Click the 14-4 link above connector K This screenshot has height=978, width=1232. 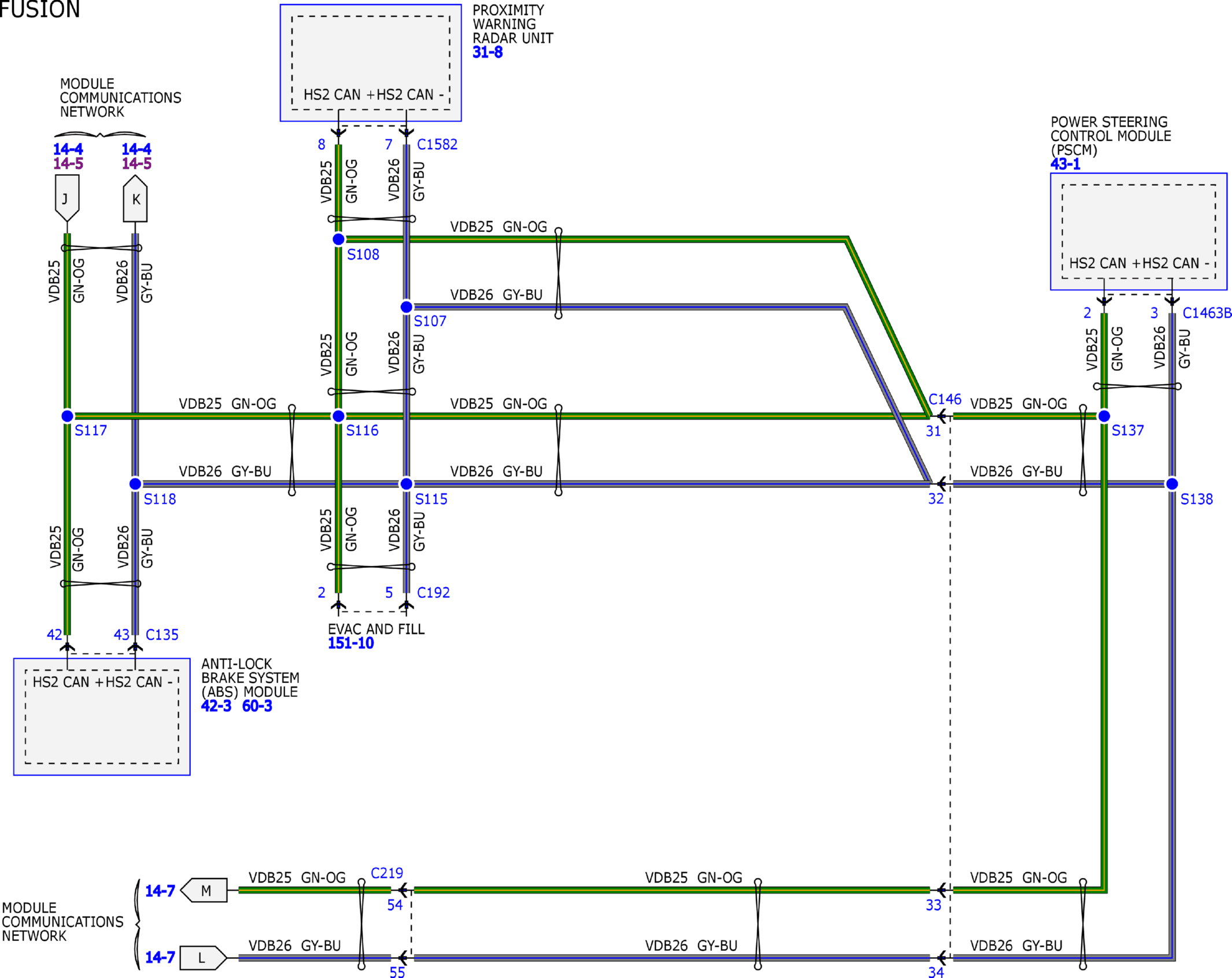point(136,149)
